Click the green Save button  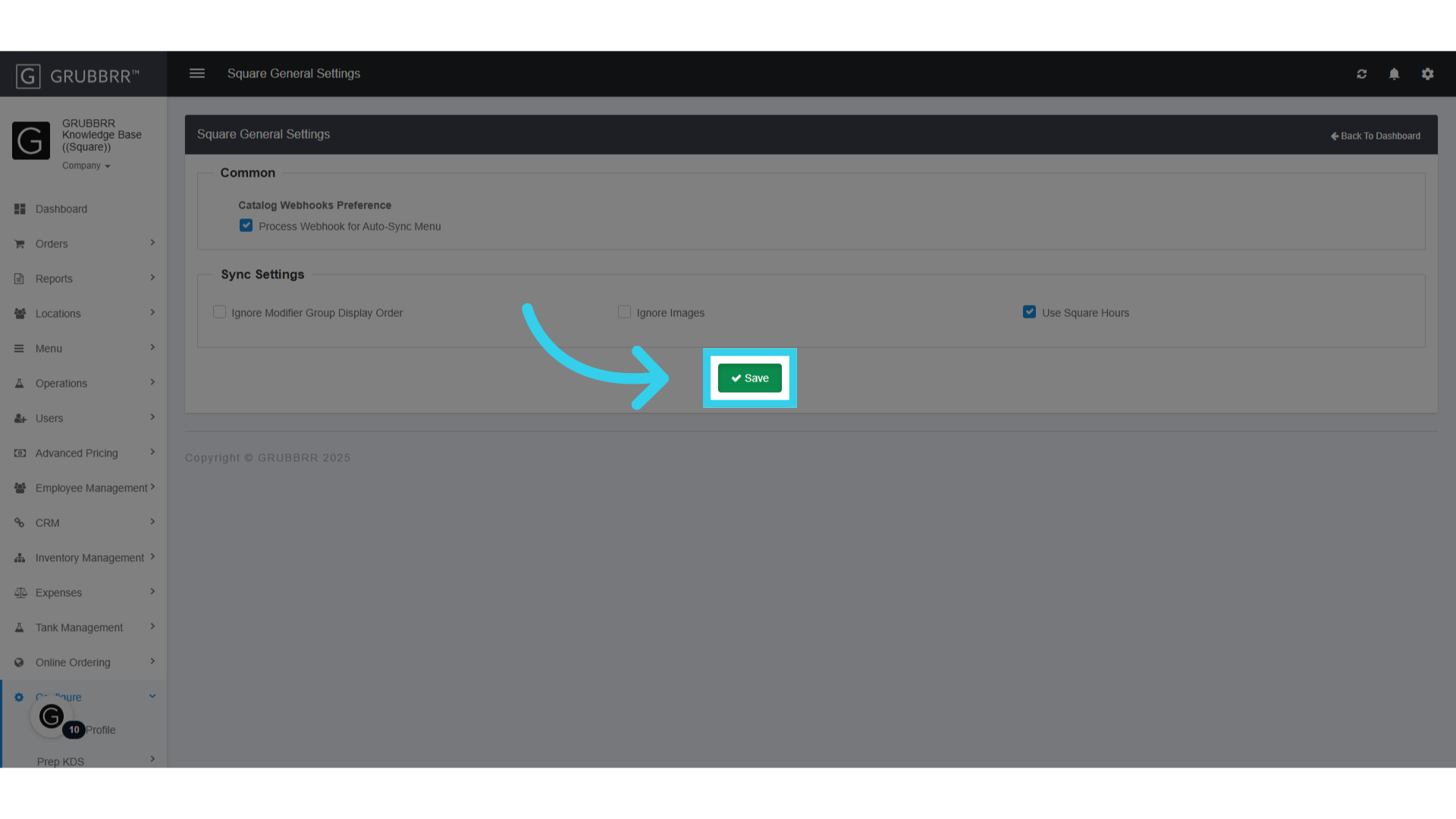tap(749, 378)
